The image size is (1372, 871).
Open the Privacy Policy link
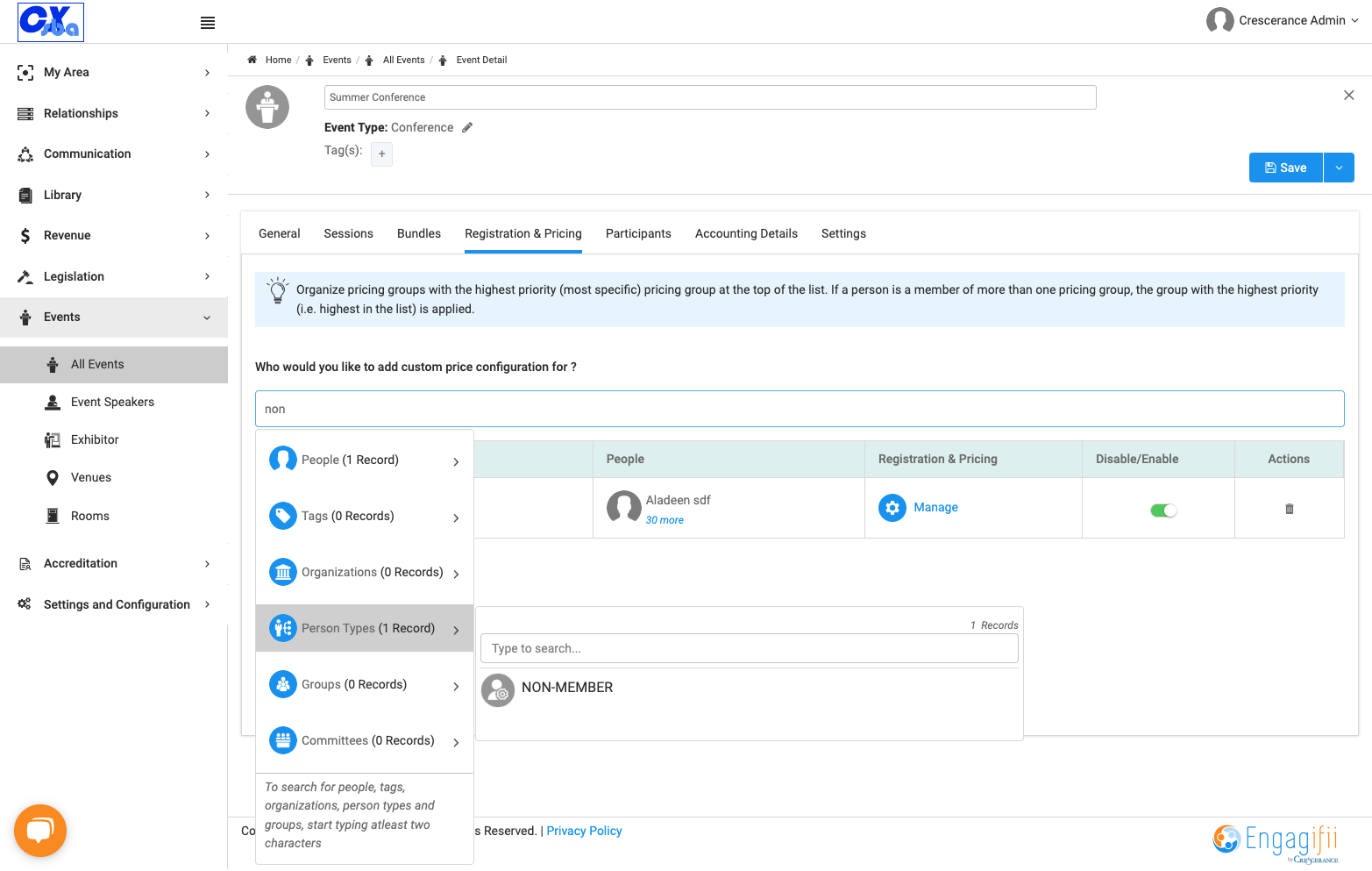pyautogui.click(x=584, y=831)
